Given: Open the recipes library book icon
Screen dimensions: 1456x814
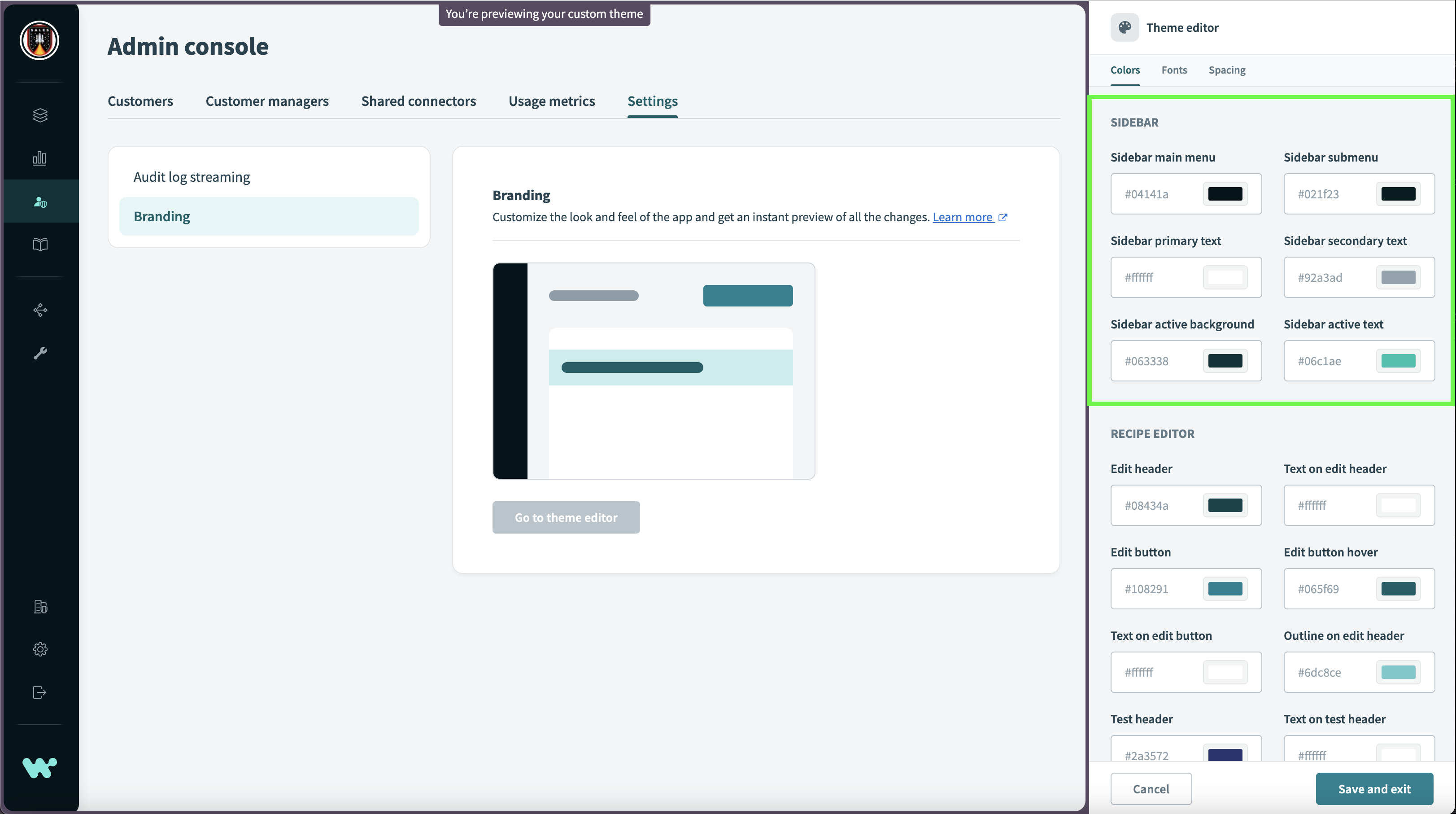Looking at the screenshot, I should (39, 244).
